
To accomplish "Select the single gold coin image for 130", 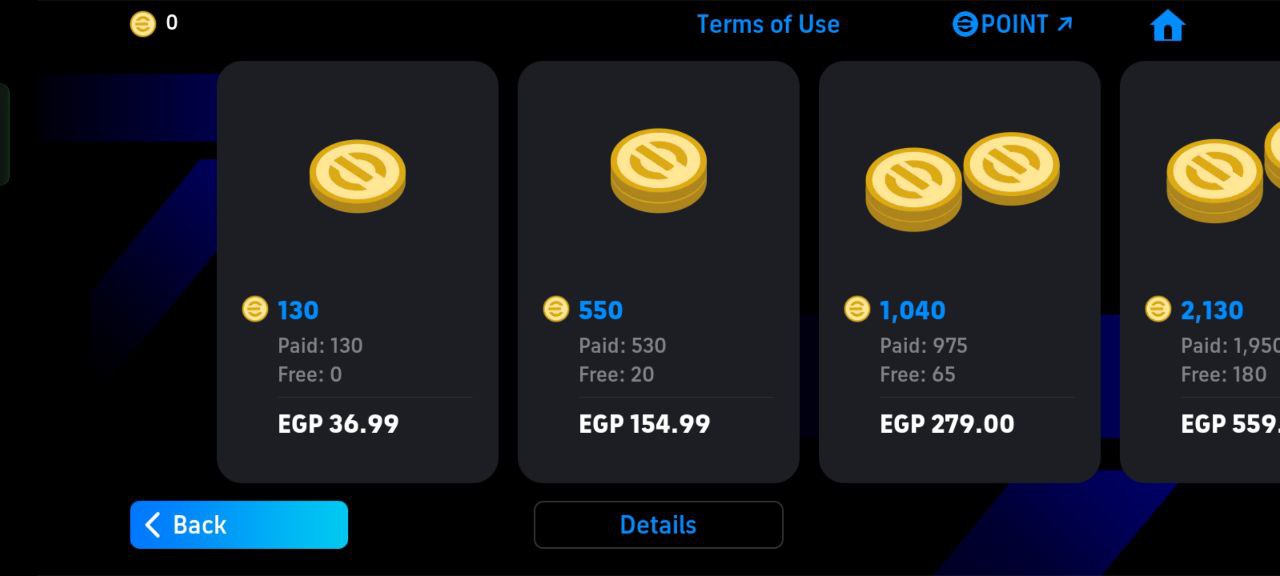I will tap(357, 176).
